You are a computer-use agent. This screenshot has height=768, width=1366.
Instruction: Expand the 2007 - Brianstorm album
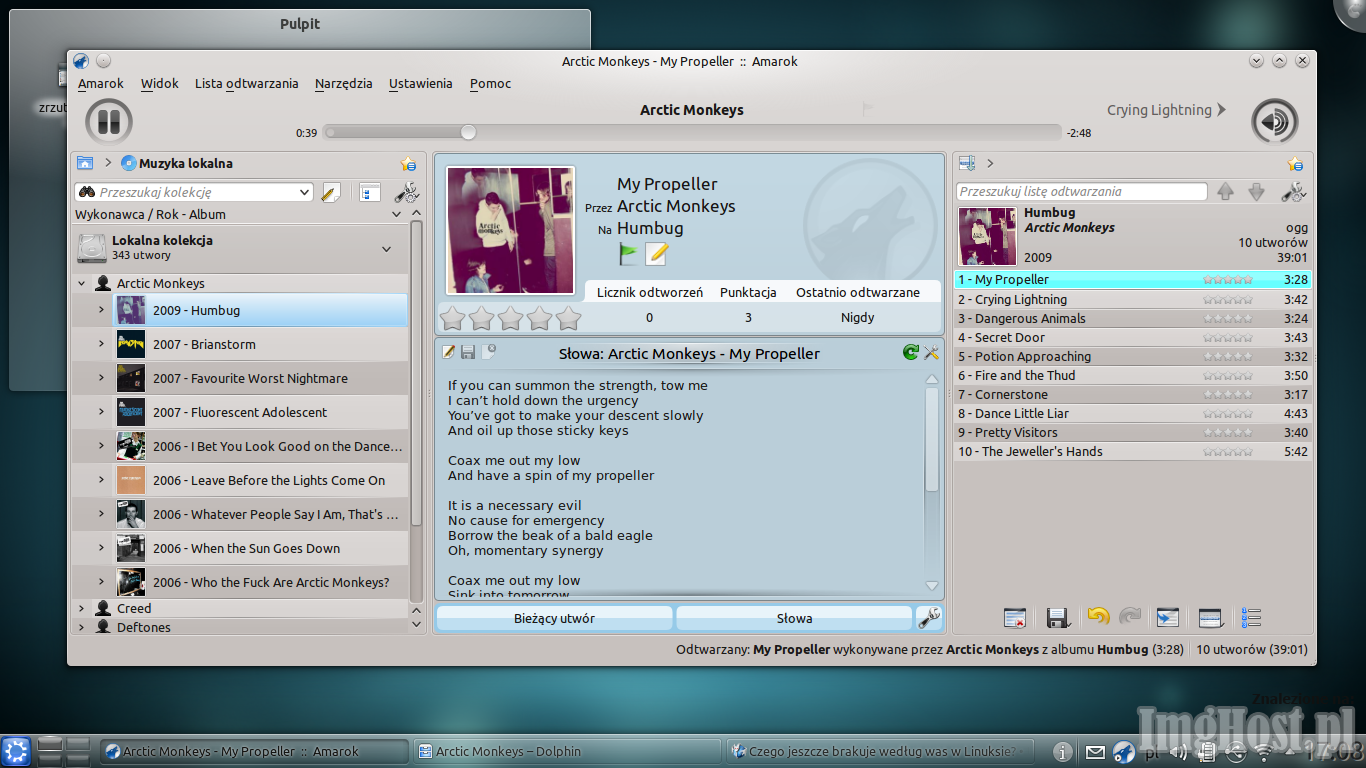(x=101, y=344)
